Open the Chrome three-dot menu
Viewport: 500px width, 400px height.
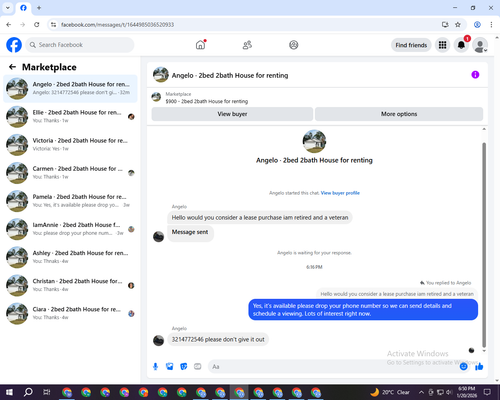[491, 25]
